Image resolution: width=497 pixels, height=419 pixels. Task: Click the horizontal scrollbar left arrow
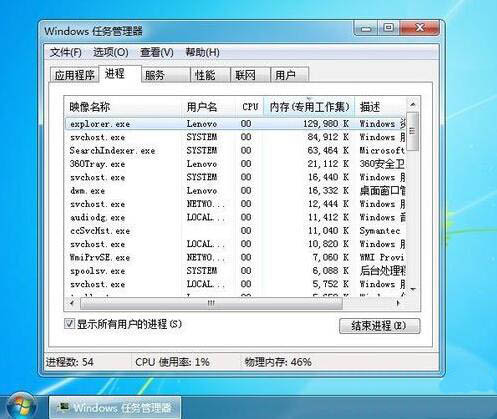click(x=72, y=303)
